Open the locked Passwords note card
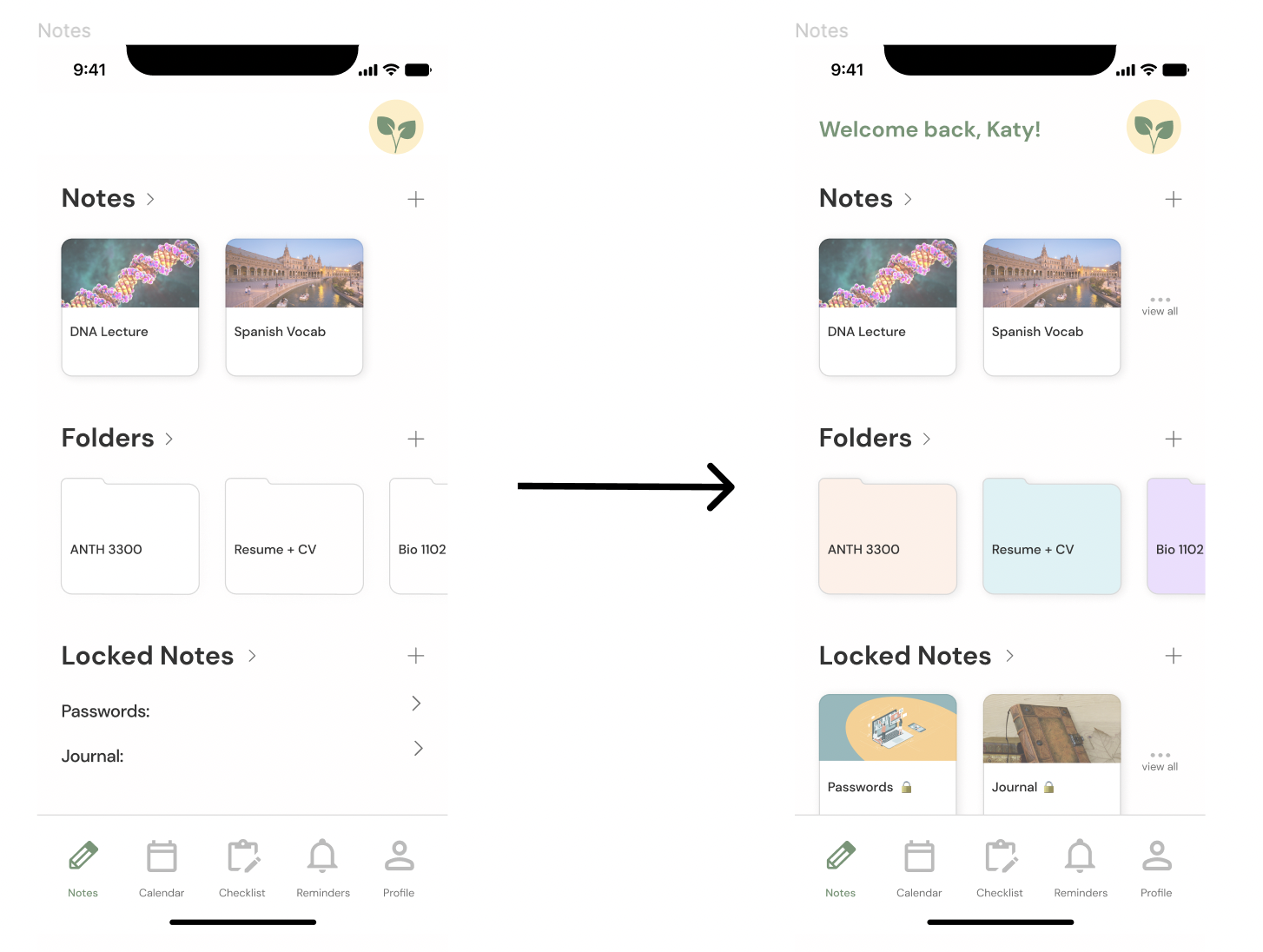The width and height of the screenshot is (1263, 952). [x=888, y=754]
